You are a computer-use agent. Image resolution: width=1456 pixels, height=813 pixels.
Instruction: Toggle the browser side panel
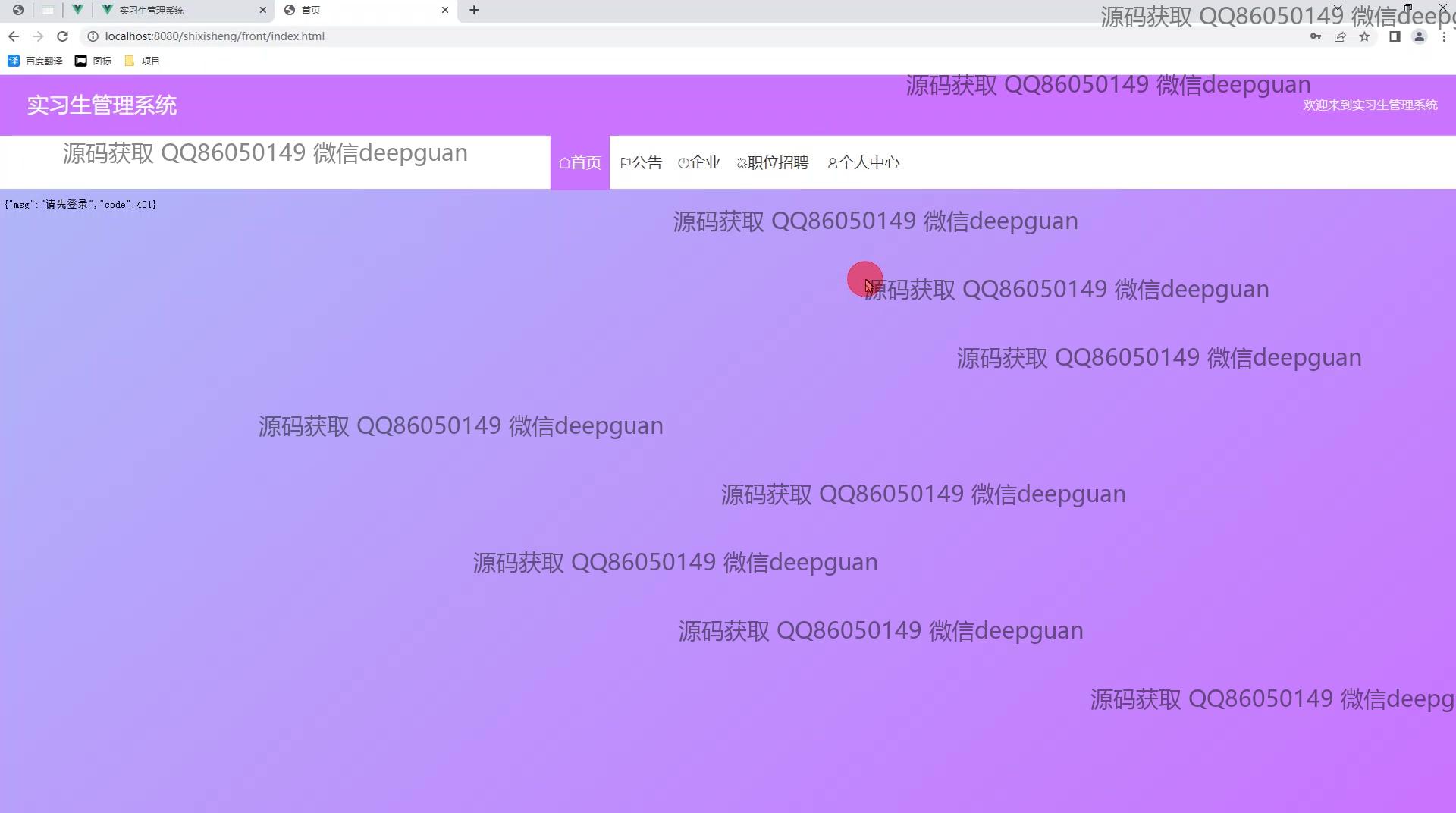(1394, 36)
